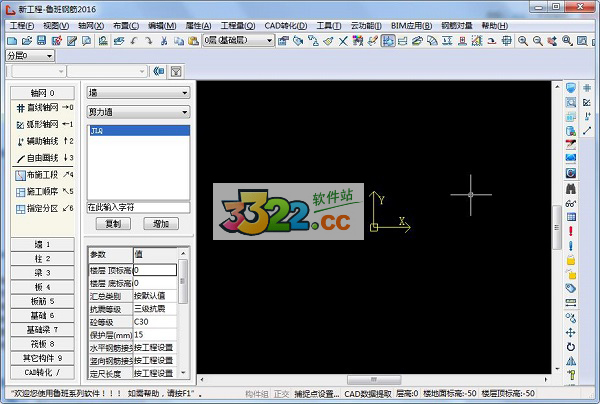Open the 0层(基础层) floor dropdown
600x404 pixels.
[237, 41]
